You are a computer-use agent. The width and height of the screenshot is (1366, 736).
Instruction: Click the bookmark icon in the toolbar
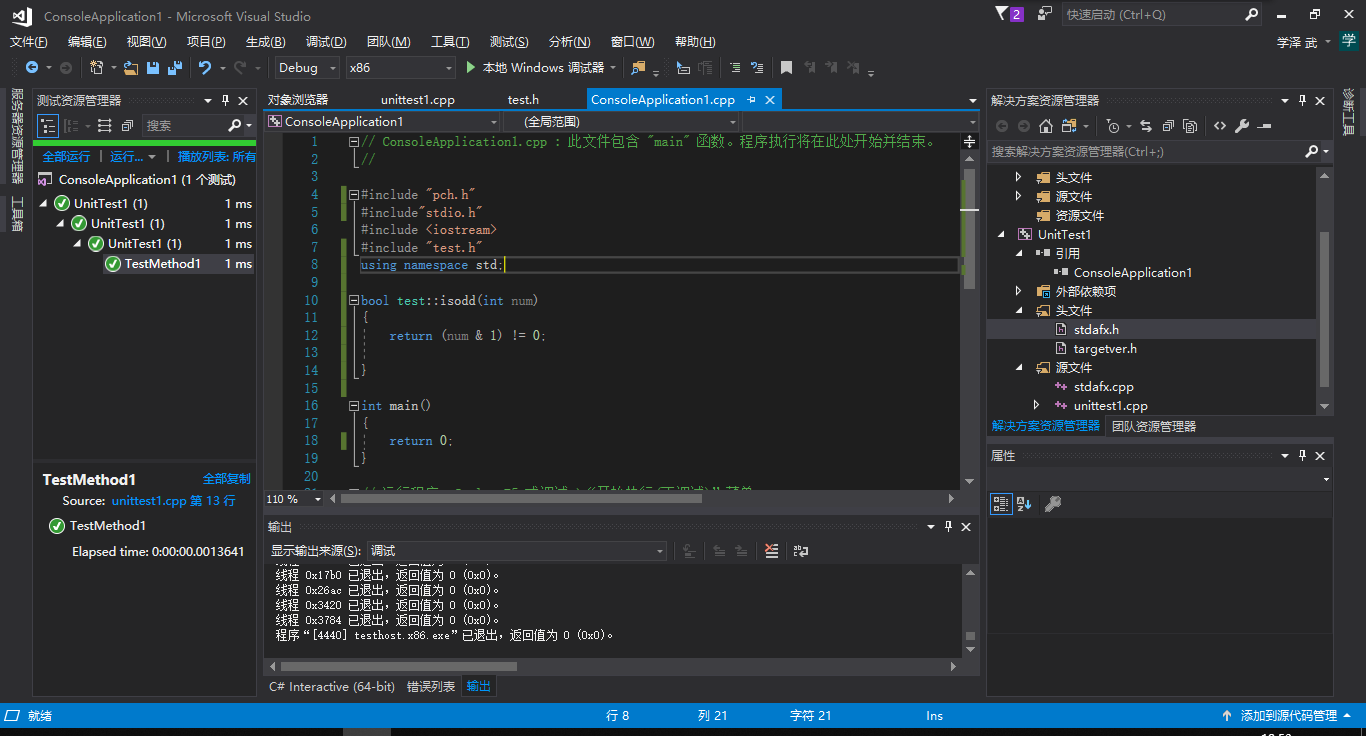[786, 68]
